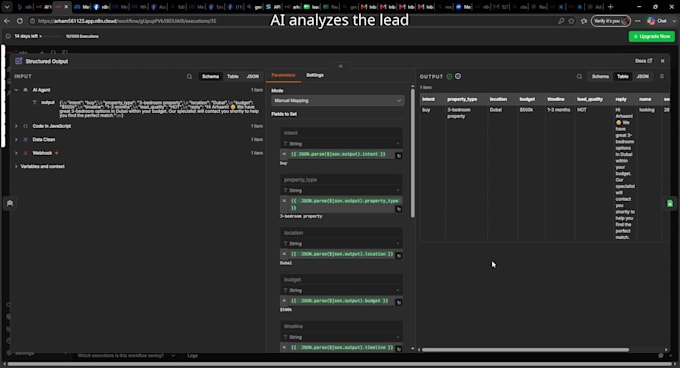The height and width of the screenshot is (368, 680).
Task: Click the left edge previous node icon
Action: [10, 203]
